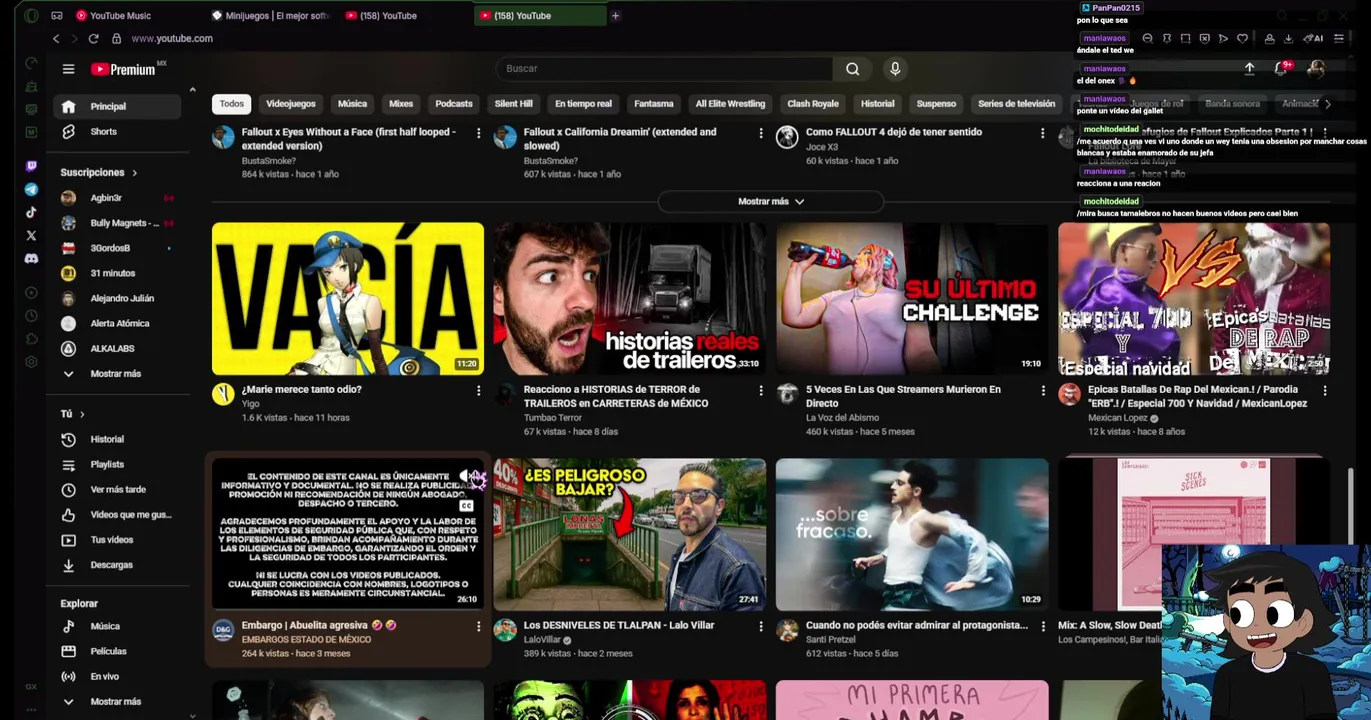Open the Opera GX menu logo
The height and width of the screenshot is (720, 1371).
click(x=31, y=16)
